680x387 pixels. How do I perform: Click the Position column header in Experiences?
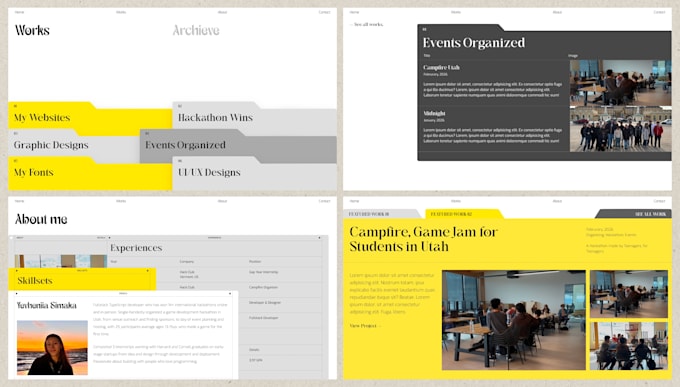click(x=255, y=262)
